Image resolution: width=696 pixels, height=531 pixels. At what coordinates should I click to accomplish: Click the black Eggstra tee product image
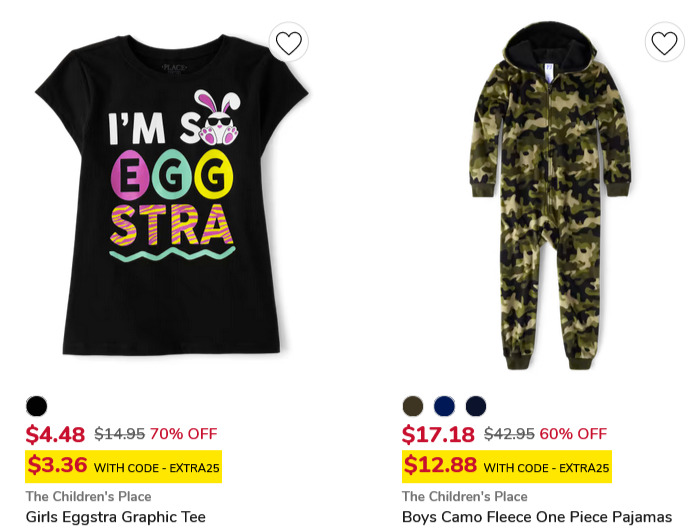[171, 194]
